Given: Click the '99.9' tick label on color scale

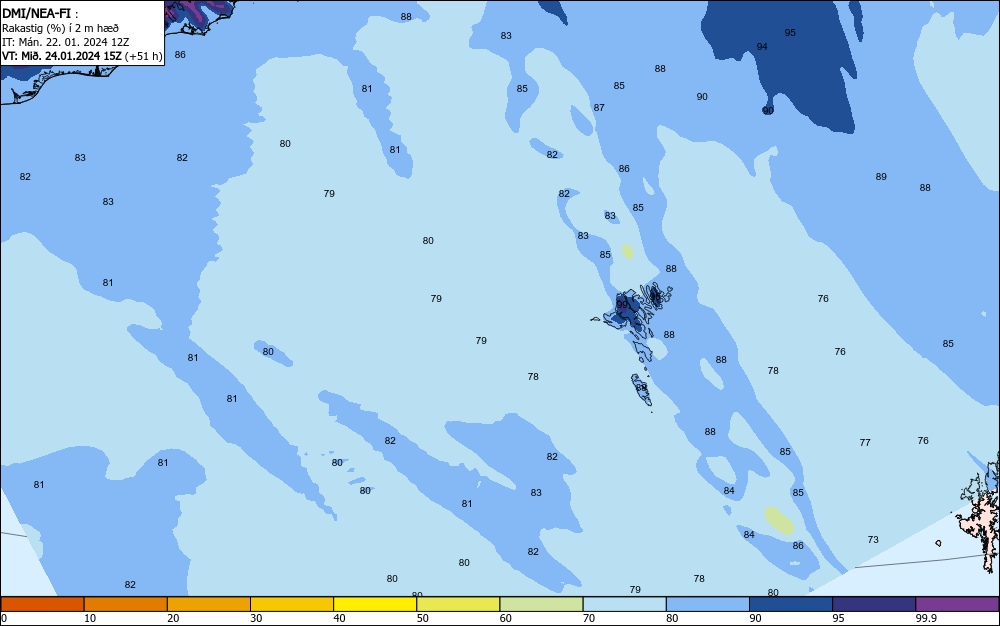Looking at the screenshot, I should [x=926, y=618].
